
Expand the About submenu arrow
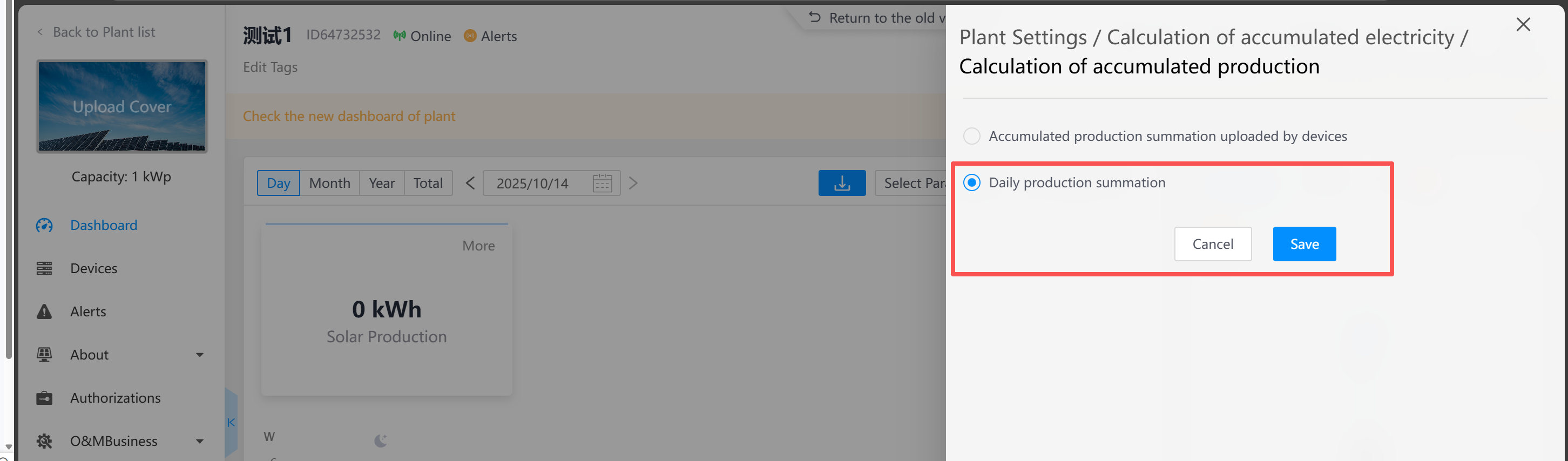[200, 355]
